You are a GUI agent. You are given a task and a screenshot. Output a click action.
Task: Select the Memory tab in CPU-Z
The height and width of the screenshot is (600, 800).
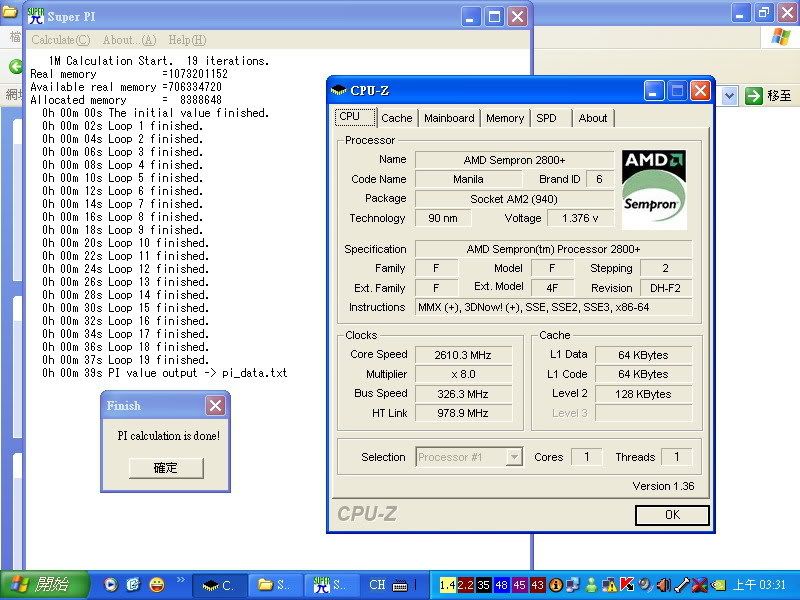click(x=505, y=118)
